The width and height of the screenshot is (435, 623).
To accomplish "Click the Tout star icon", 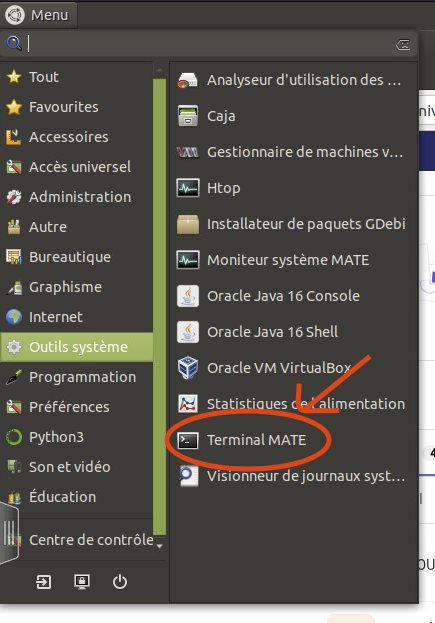I will pyautogui.click(x=14, y=77).
